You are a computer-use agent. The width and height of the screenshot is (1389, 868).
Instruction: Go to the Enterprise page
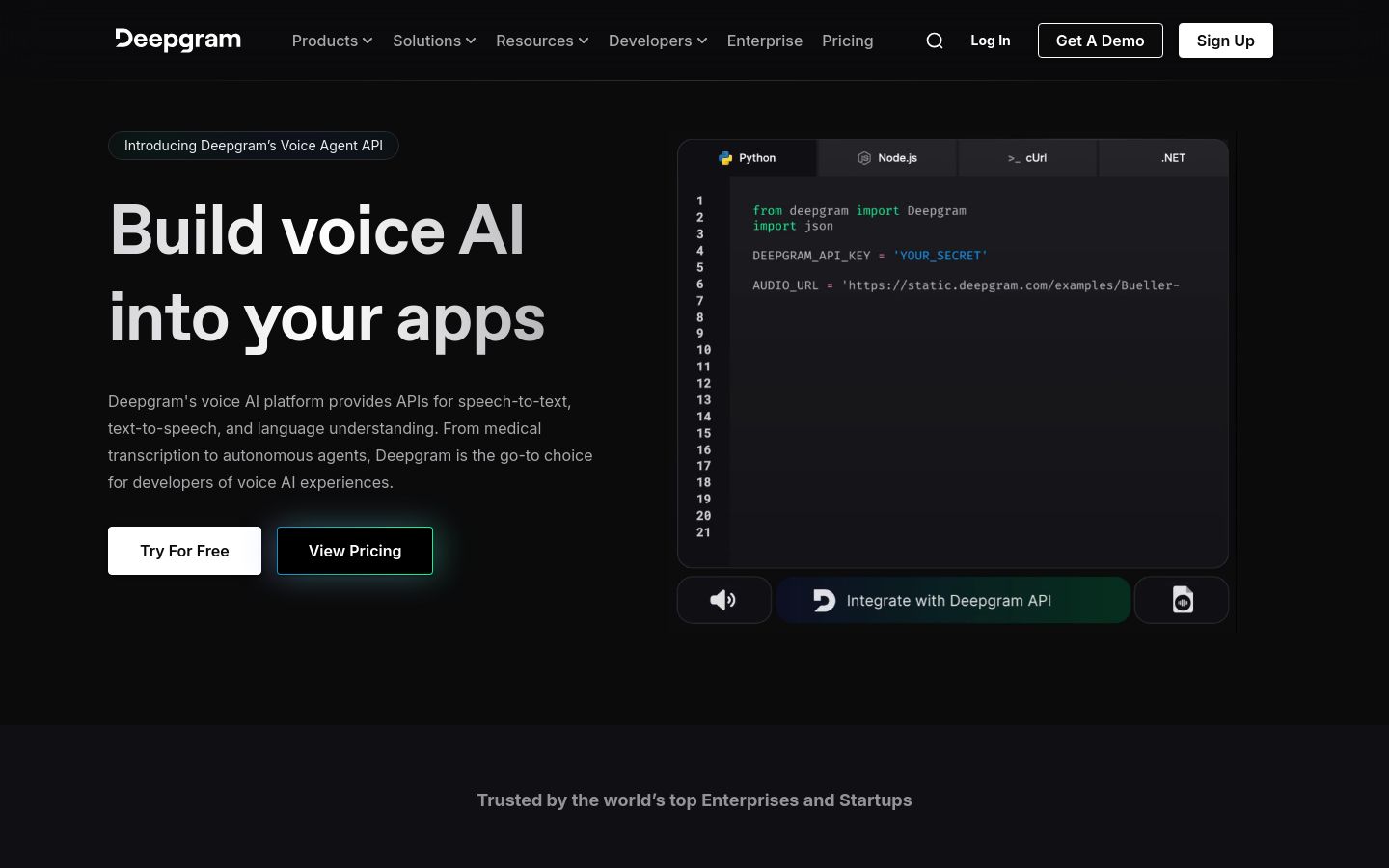tap(765, 41)
